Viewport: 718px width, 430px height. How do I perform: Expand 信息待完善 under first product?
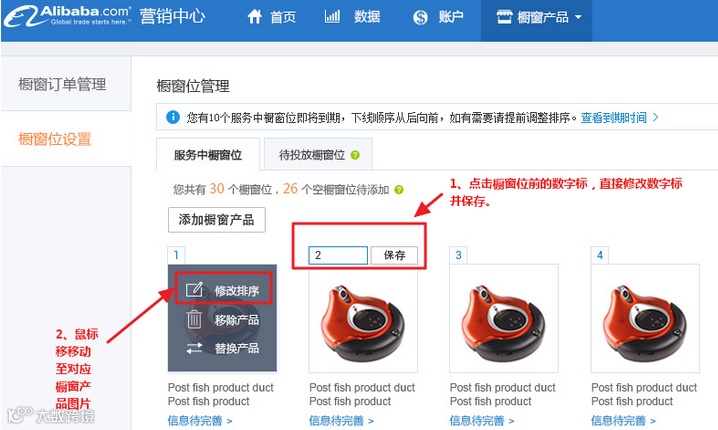tap(200, 420)
